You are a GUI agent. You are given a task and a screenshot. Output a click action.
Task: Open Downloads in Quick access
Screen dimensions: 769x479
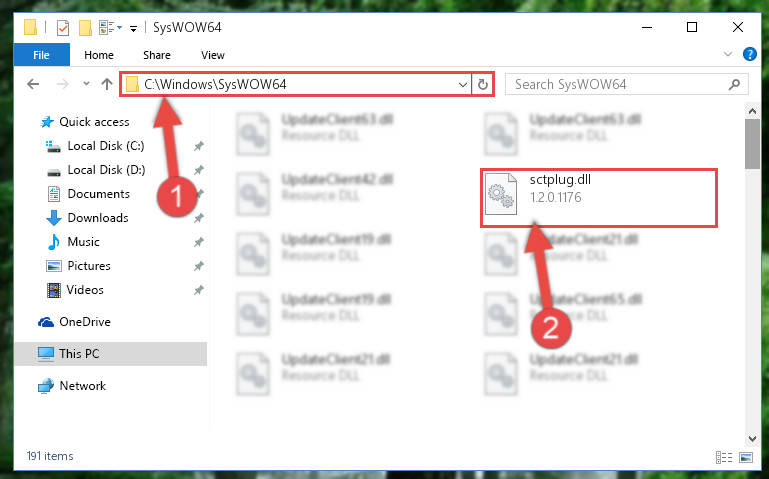pyautogui.click(x=98, y=218)
